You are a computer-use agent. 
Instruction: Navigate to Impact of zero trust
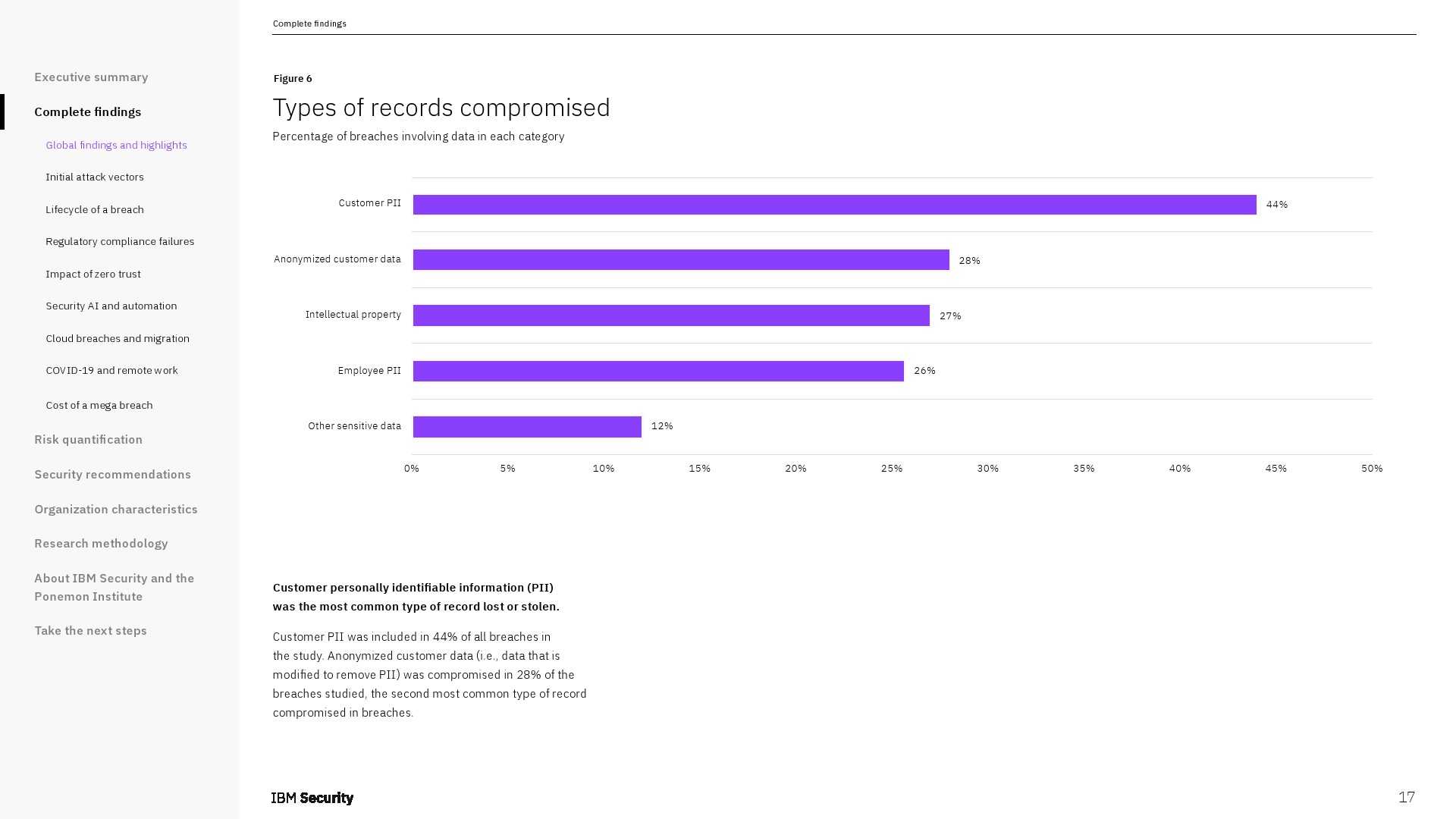pos(93,275)
